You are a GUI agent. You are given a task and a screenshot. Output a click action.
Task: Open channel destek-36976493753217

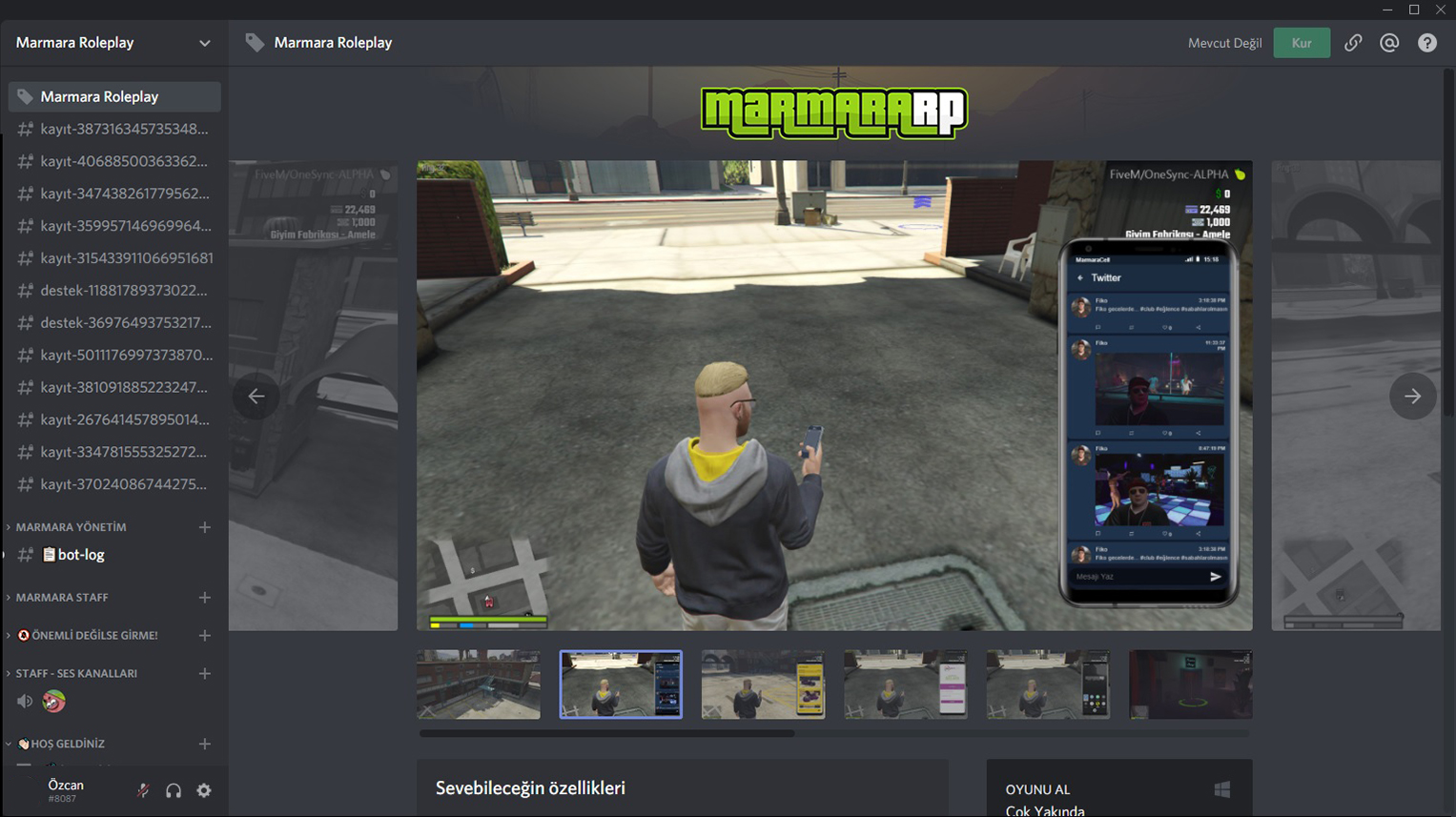coord(114,323)
